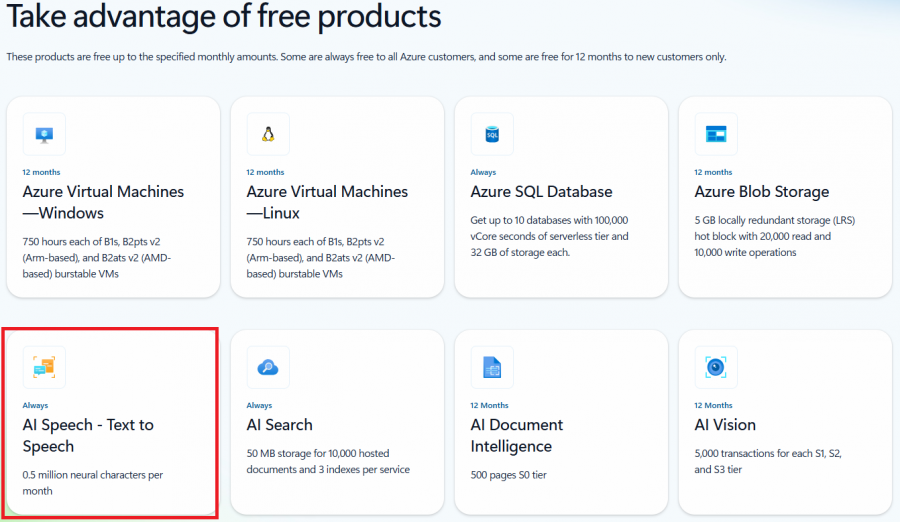
Task: Click the Windows Virtual Machines monitor icon
Action: click(x=44, y=134)
